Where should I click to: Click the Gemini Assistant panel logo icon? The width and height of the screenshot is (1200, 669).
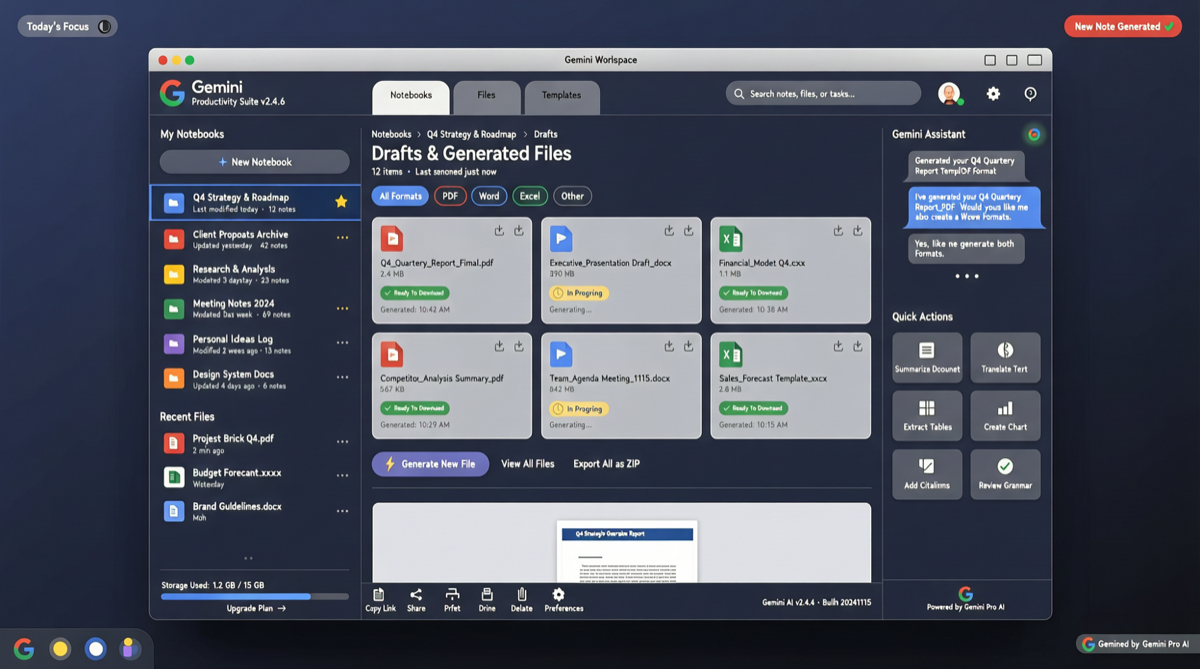pyautogui.click(x=1034, y=134)
